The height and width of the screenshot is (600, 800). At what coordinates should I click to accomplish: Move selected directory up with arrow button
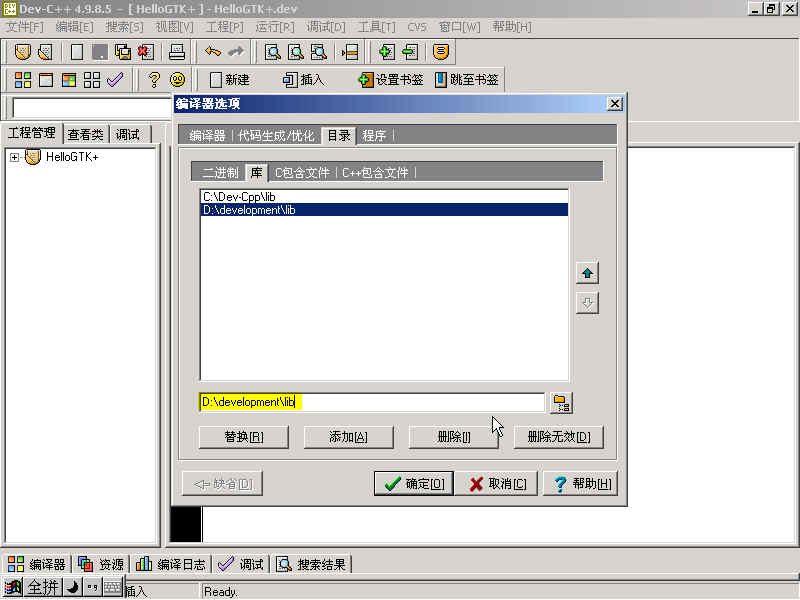pos(587,273)
